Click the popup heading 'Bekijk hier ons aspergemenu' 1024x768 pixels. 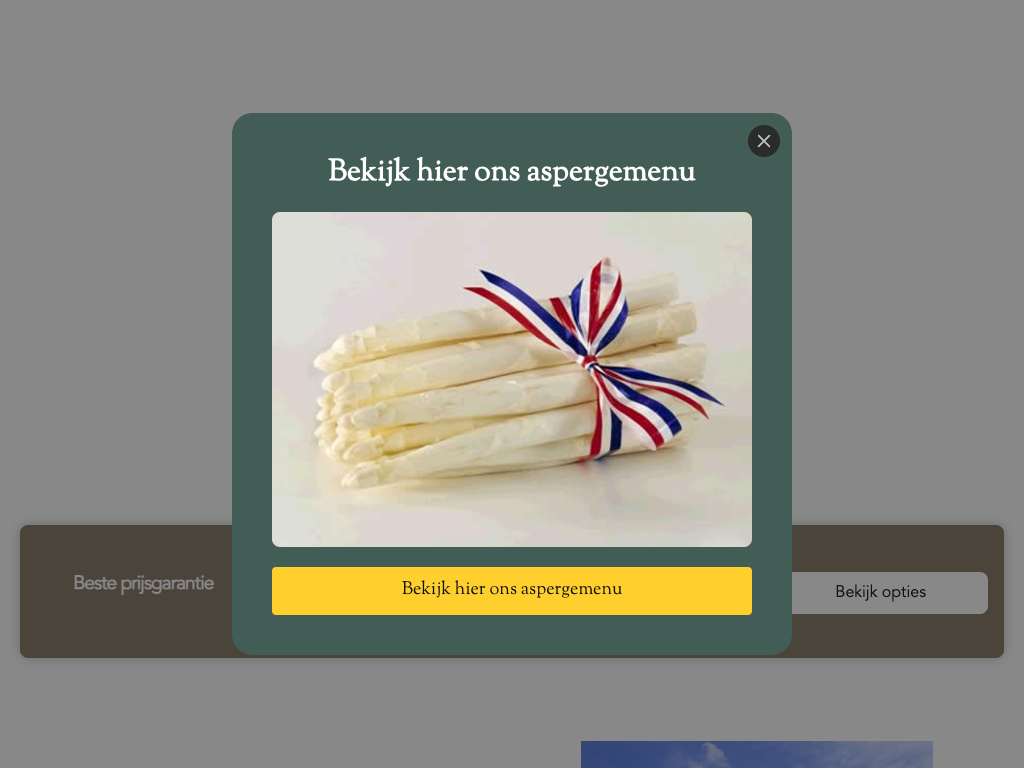pyautogui.click(x=511, y=171)
